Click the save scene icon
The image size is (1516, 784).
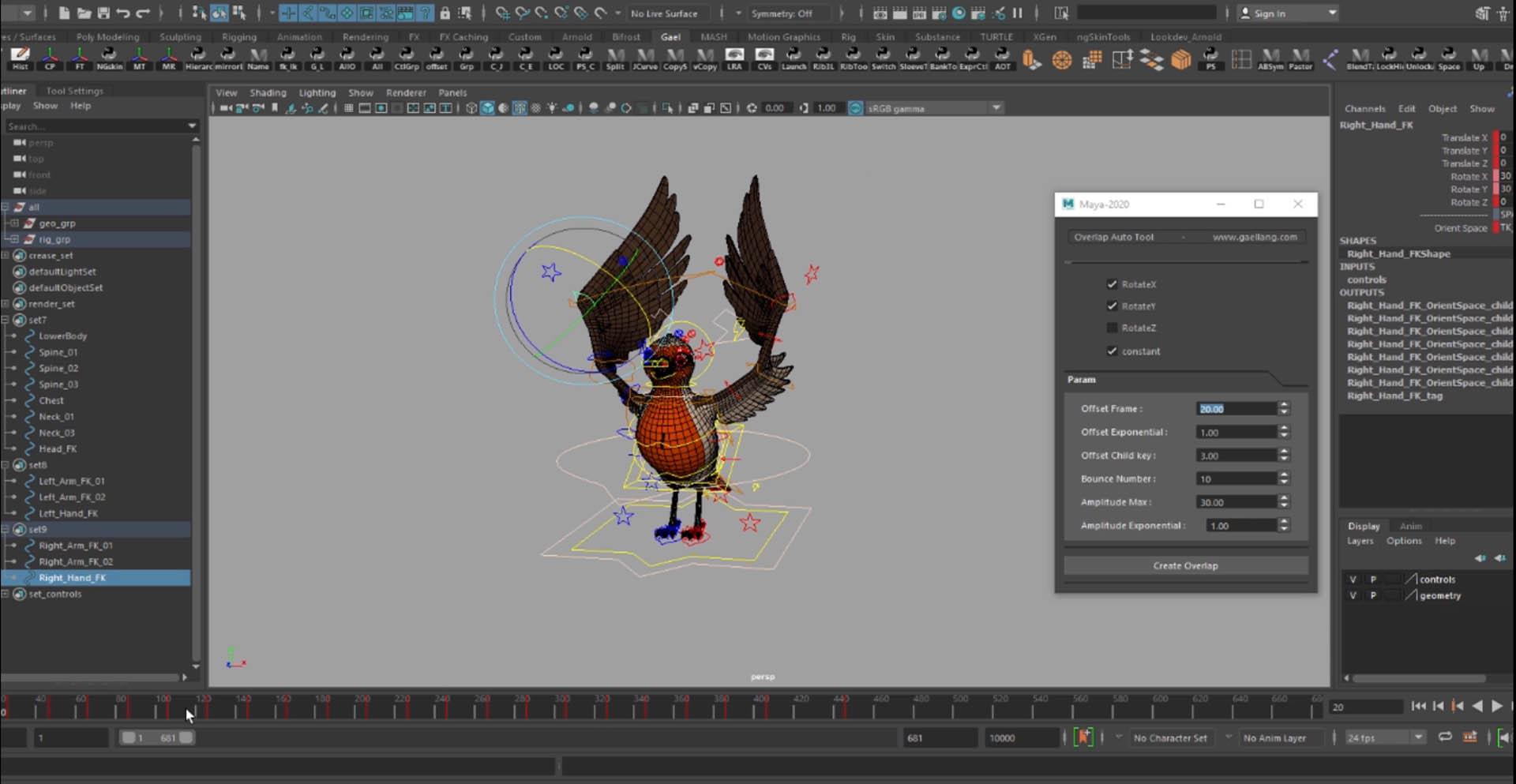(103, 13)
